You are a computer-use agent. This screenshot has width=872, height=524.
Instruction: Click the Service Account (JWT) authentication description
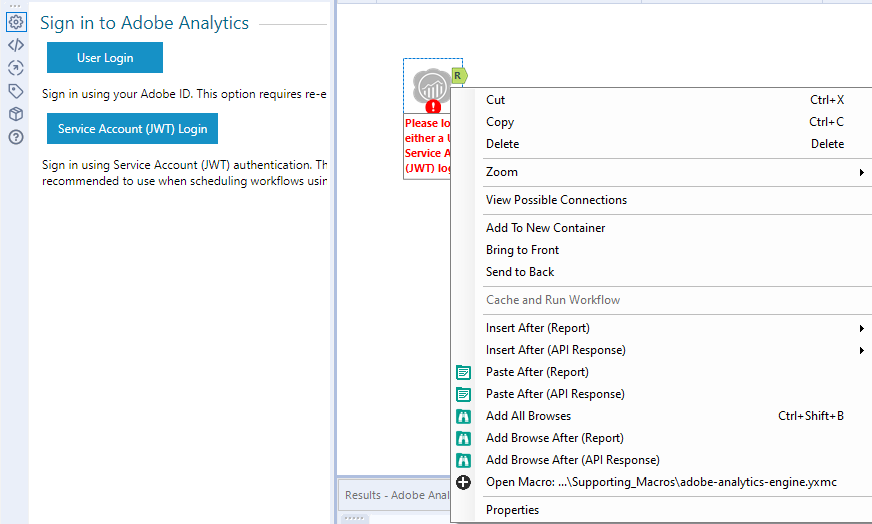[184, 173]
